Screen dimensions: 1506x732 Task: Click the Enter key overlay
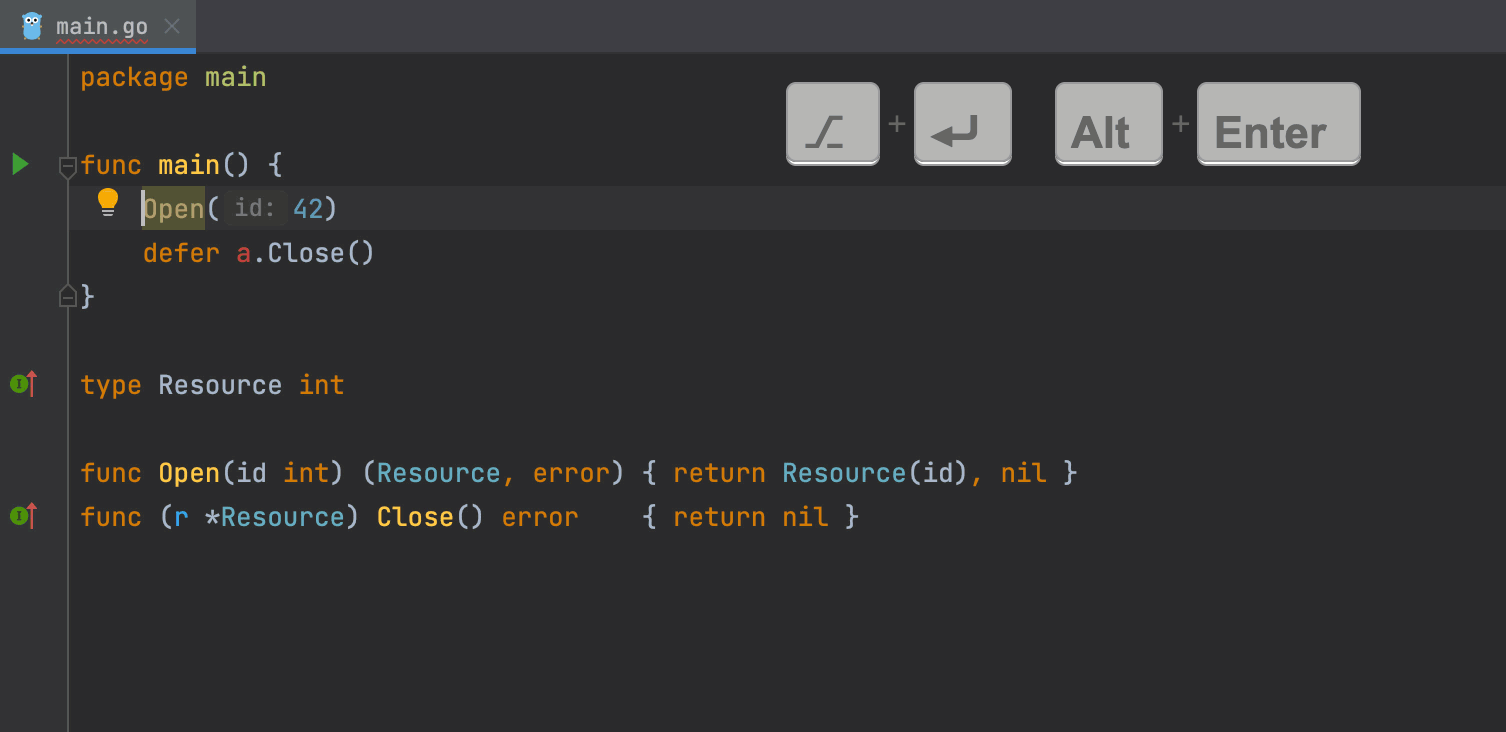[x=1278, y=124]
